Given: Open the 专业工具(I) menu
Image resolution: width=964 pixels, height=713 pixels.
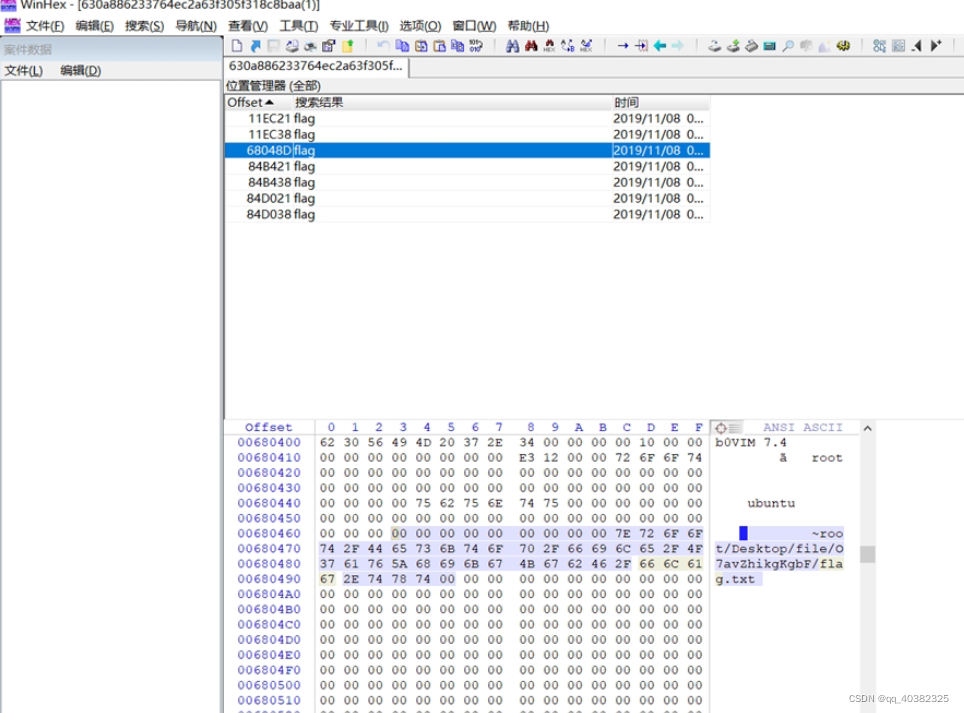Looking at the screenshot, I should coord(359,26).
